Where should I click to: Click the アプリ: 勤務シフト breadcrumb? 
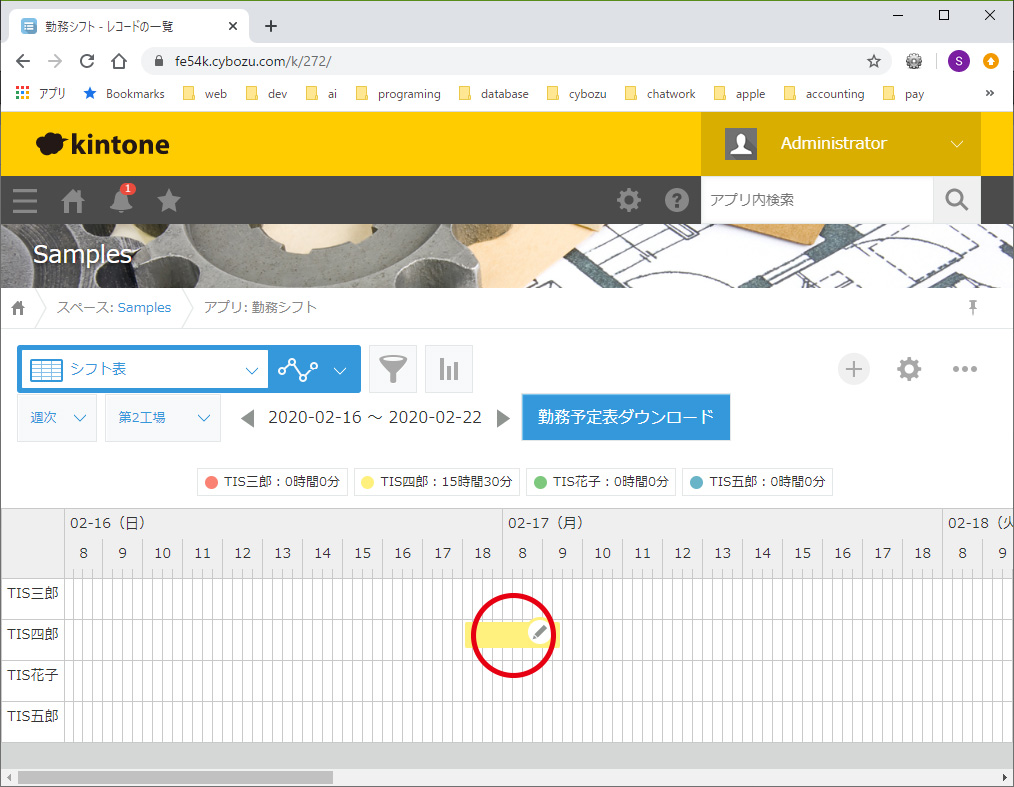[x=260, y=307]
